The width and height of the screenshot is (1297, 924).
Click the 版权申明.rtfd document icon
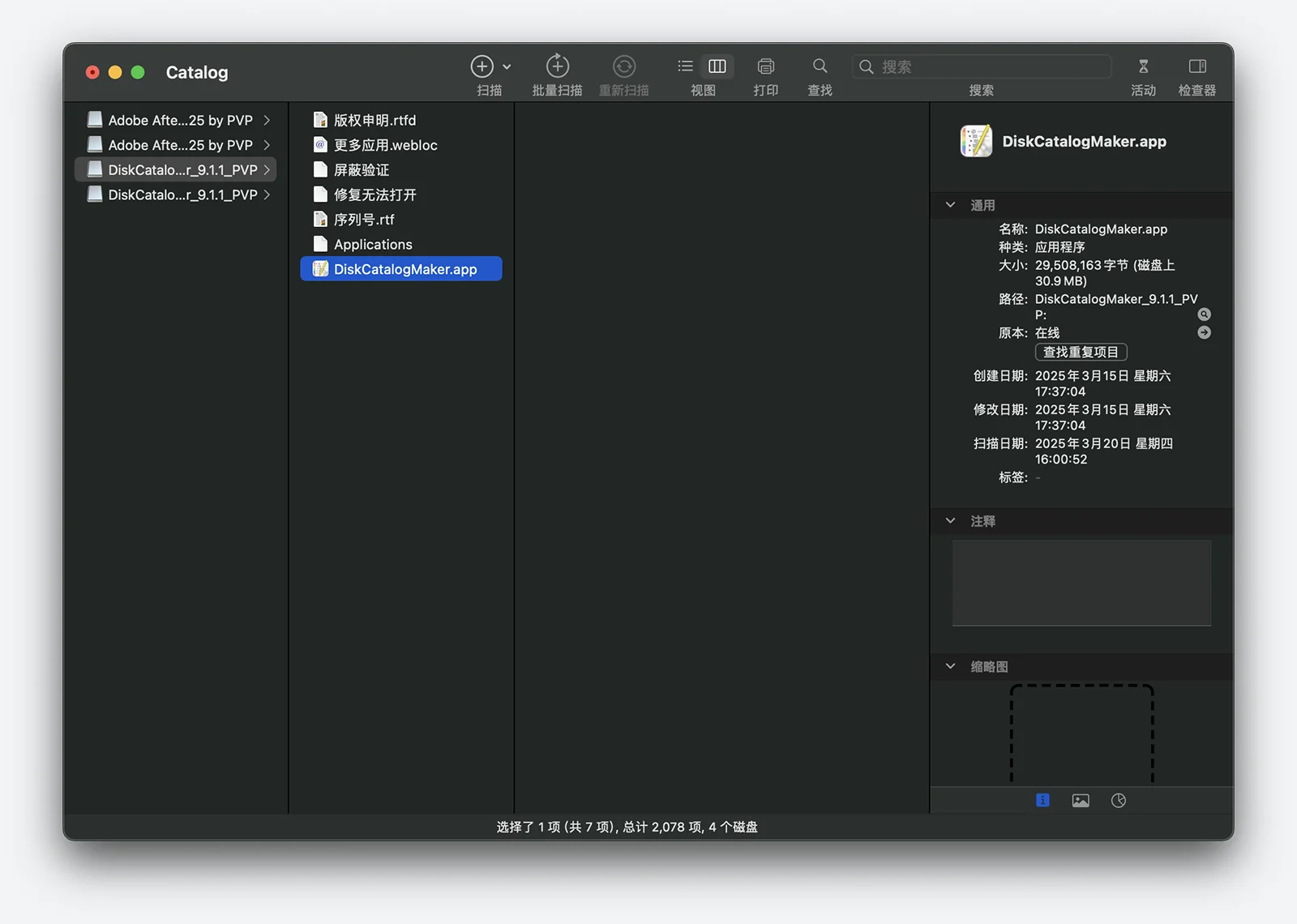320,120
